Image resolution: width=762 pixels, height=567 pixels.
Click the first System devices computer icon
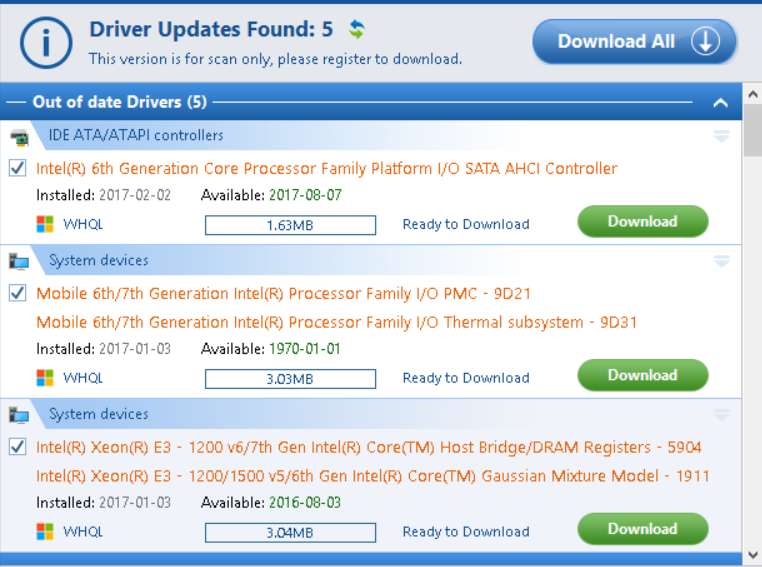(x=19, y=261)
